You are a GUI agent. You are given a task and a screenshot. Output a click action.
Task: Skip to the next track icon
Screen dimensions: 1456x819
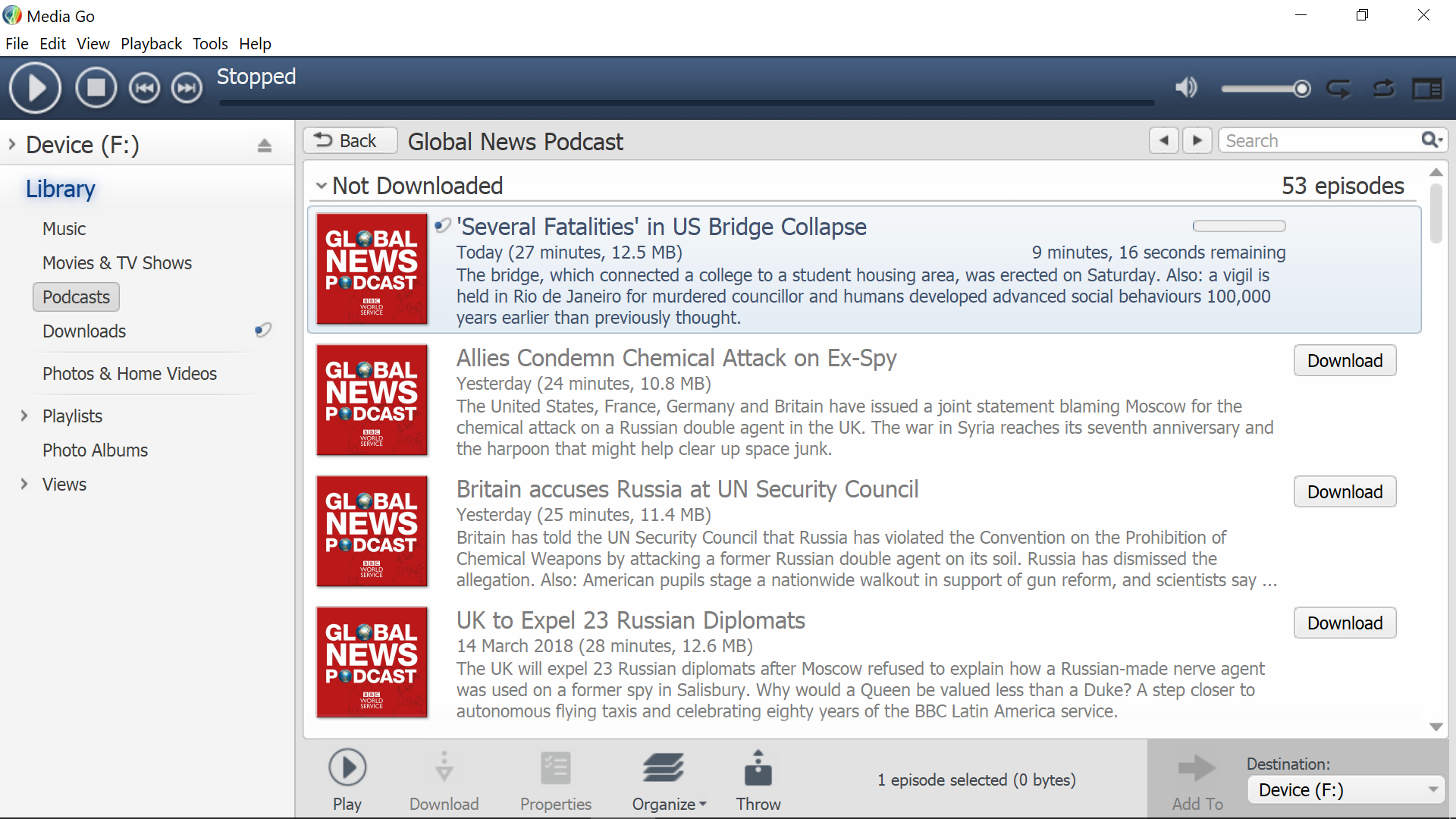[187, 88]
